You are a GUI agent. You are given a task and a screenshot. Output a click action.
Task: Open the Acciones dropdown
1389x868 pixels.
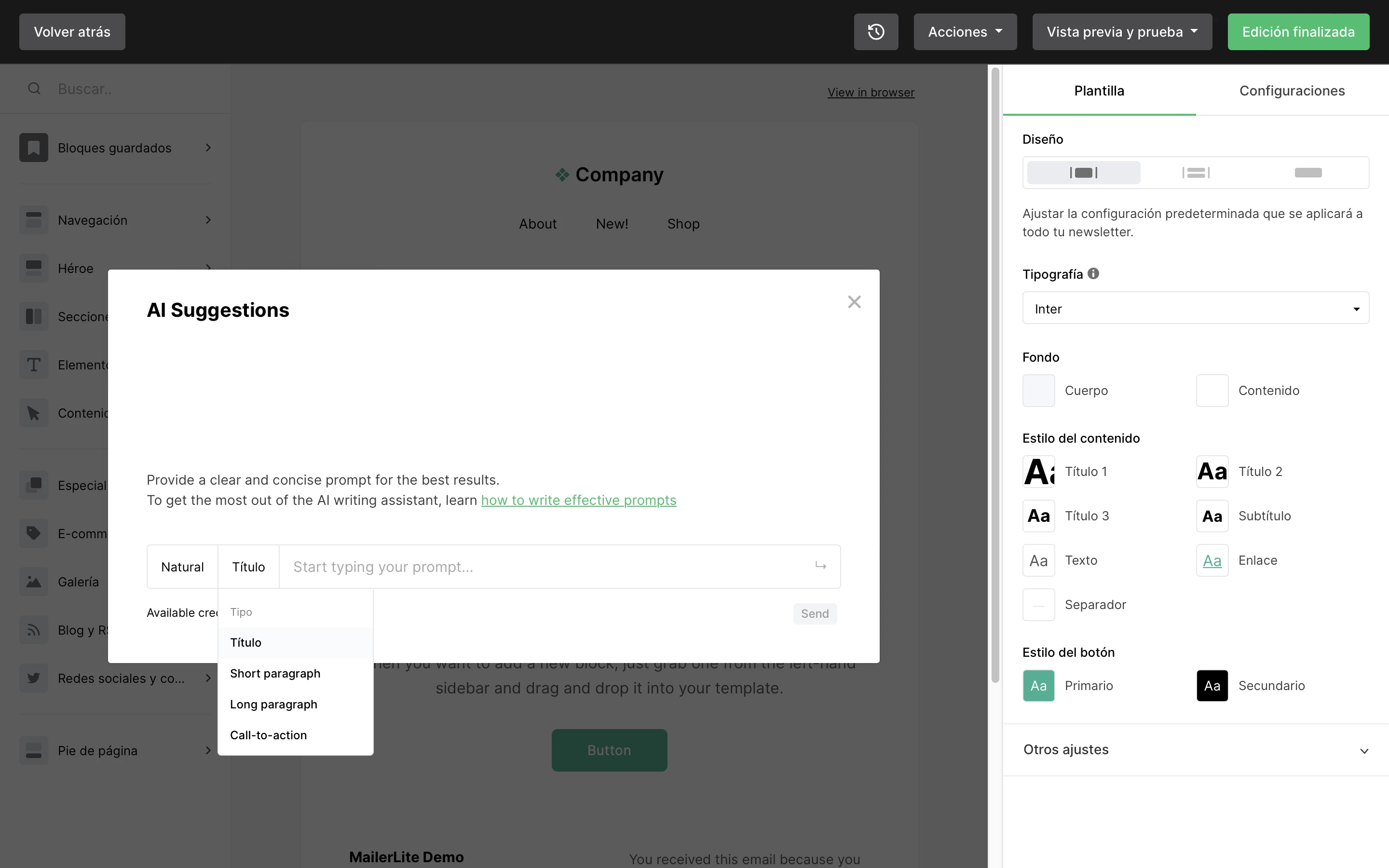pyautogui.click(x=966, y=31)
